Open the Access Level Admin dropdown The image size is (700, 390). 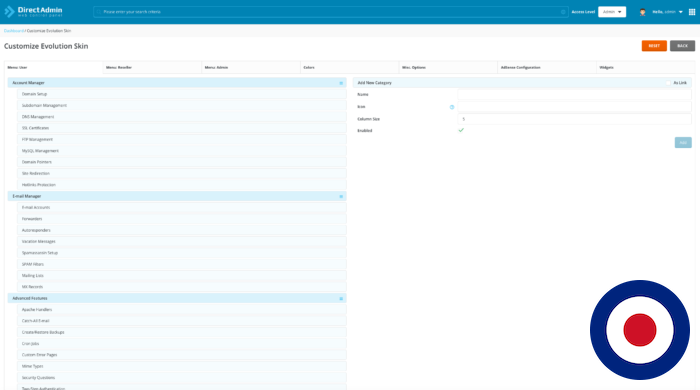[612, 12]
